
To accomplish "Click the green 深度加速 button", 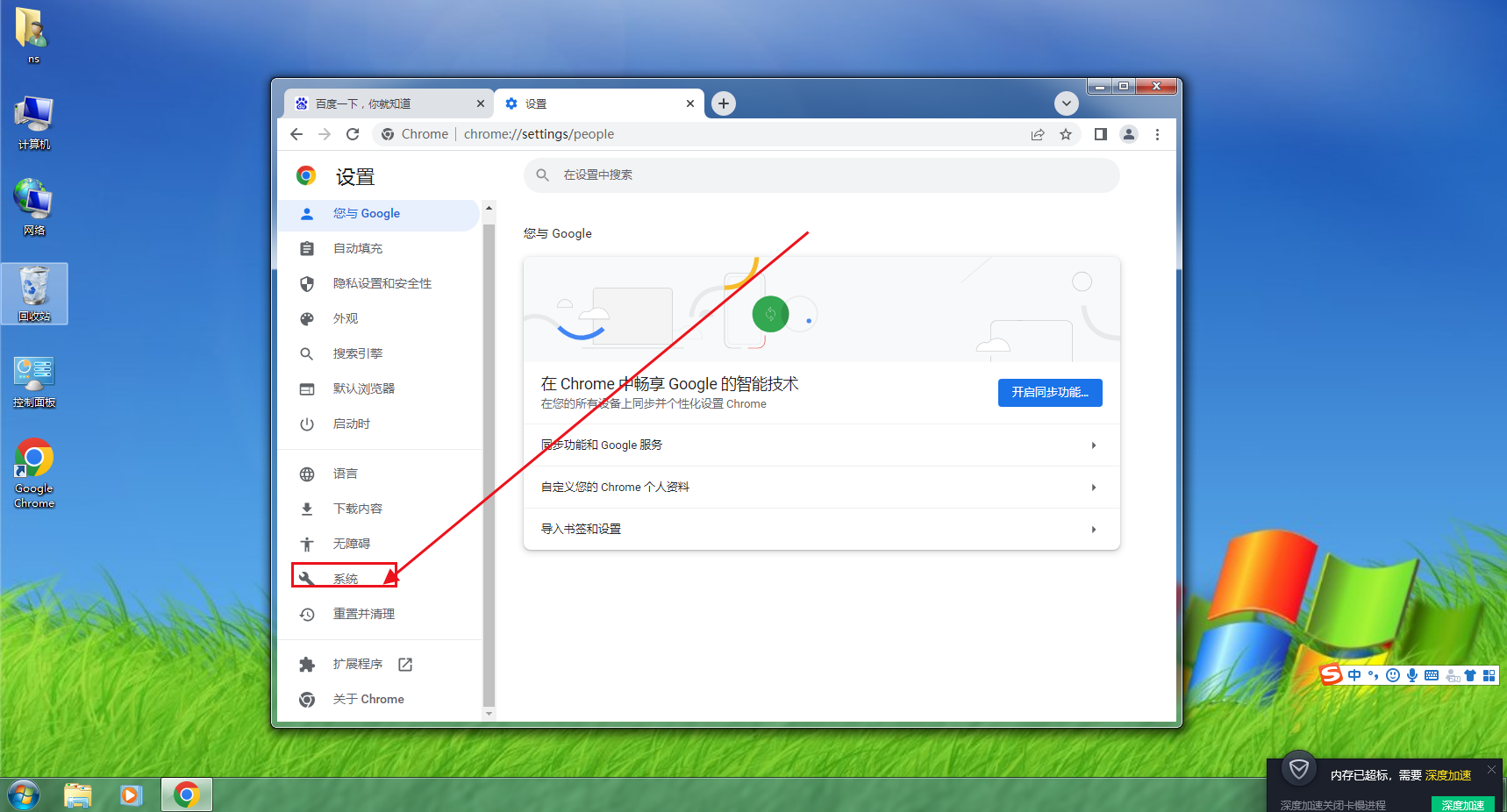I will coord(1462,805).
